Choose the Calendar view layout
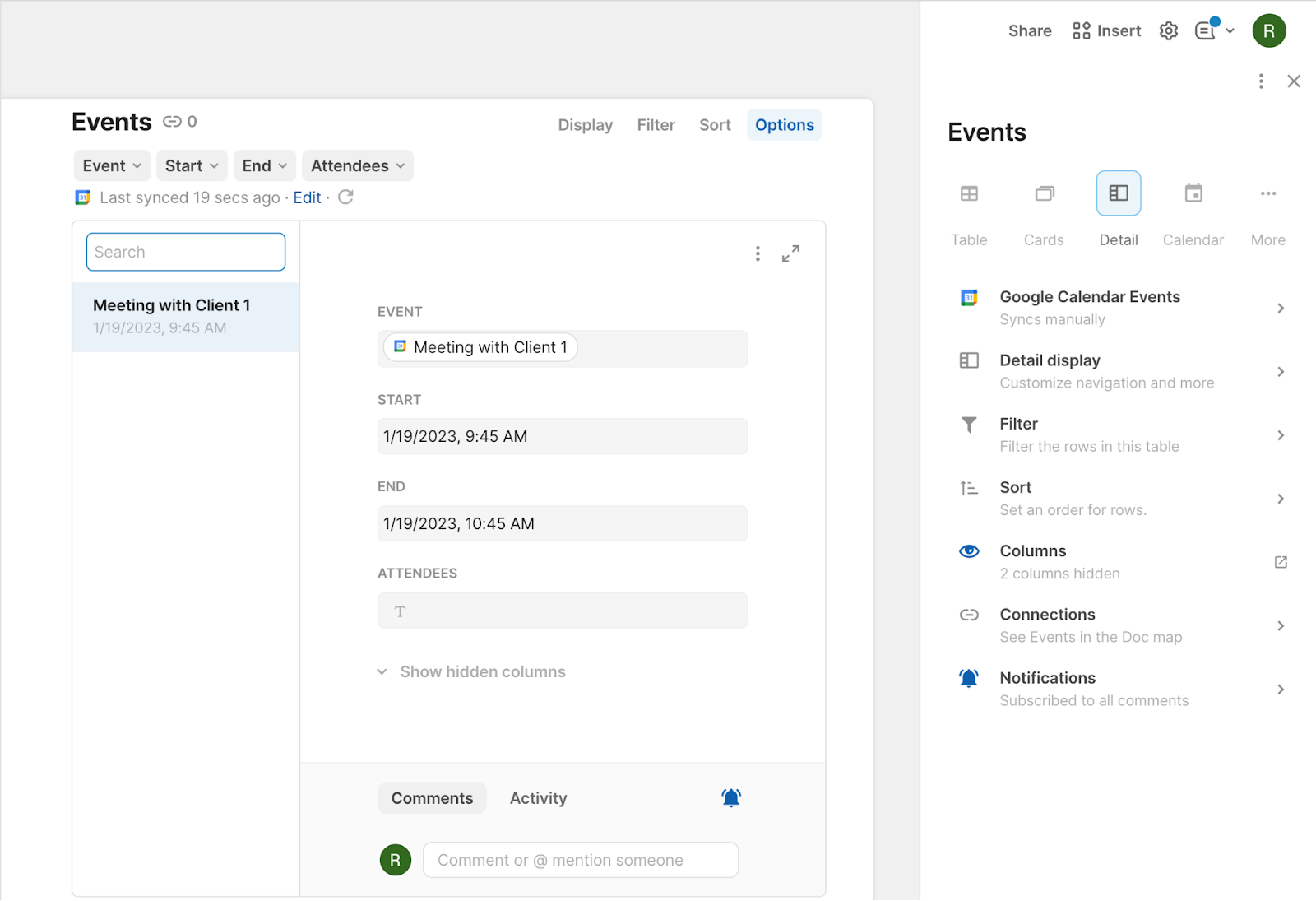This screenshot has height=901, width=1316. pyautogui.click(x=1193, y=194)
